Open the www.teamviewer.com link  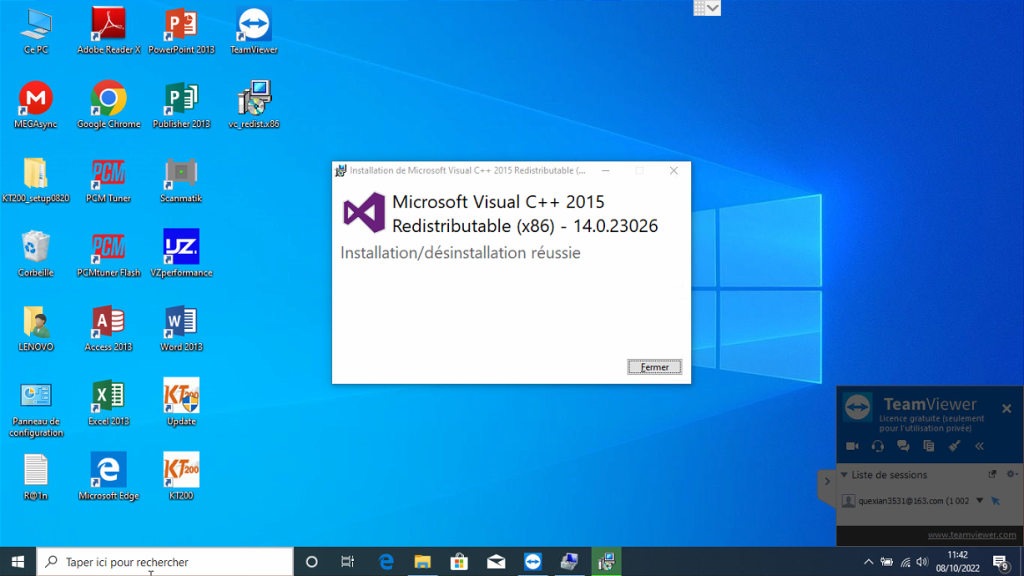tap(972, 535)
